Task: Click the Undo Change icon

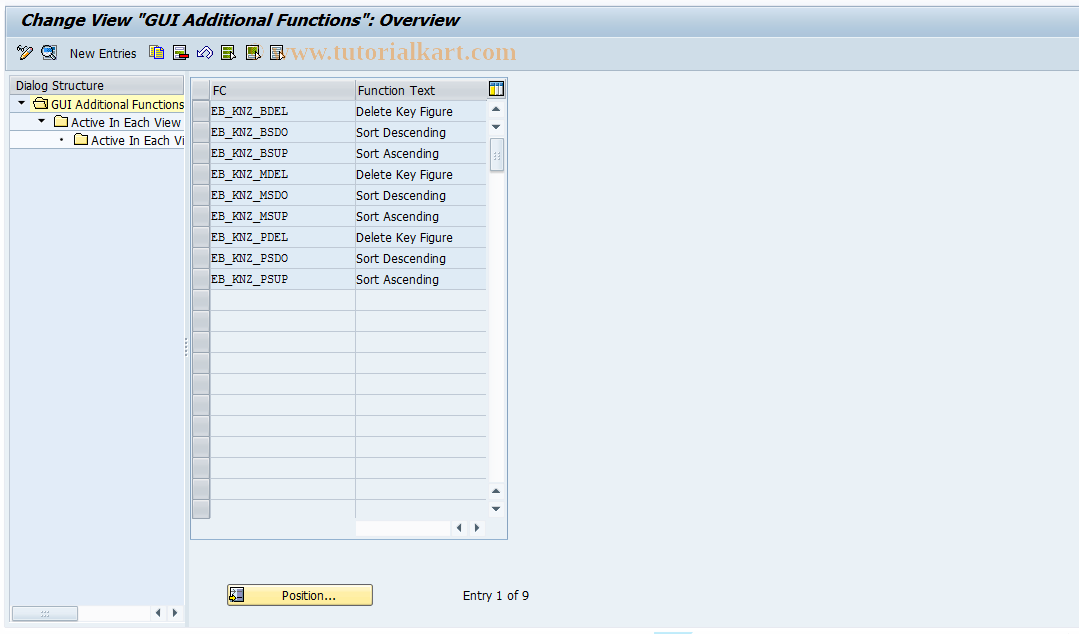Action: (x=204, y=53)
